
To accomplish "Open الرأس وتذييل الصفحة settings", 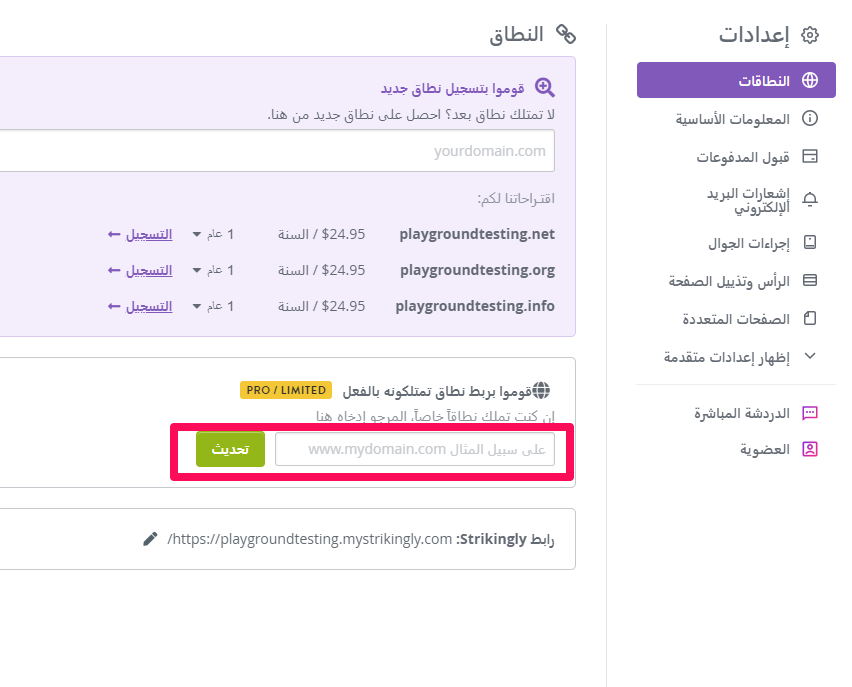I will pyautogui.click(x=742, y=281).
